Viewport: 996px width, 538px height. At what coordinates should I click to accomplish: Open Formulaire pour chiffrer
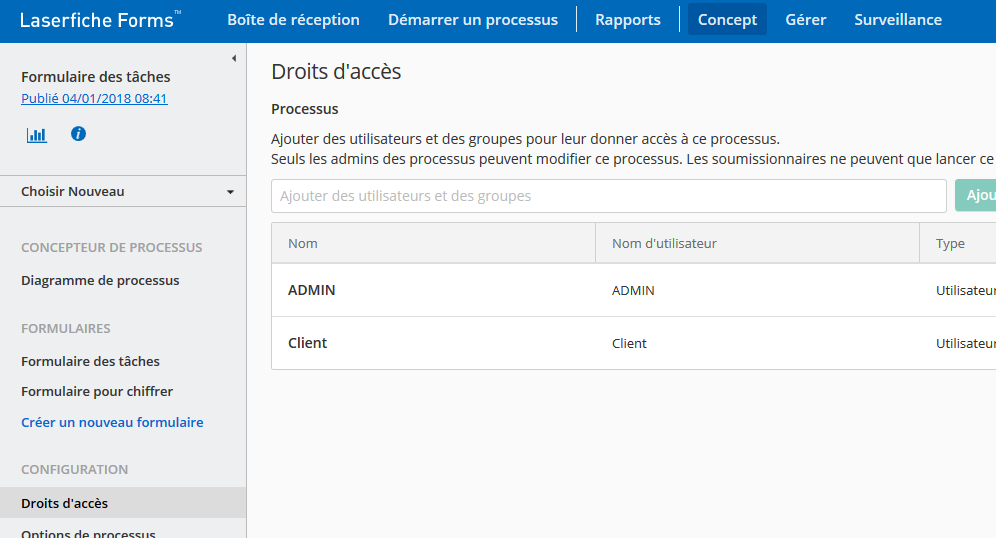[97, 391]
